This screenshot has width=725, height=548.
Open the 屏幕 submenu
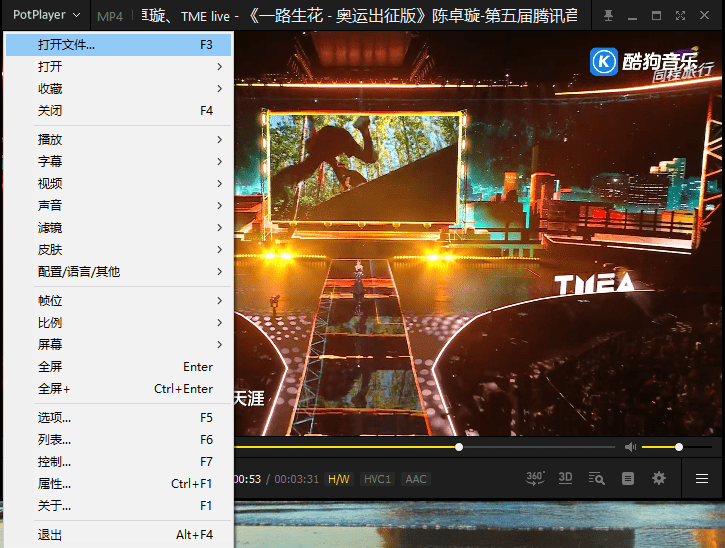118,345
